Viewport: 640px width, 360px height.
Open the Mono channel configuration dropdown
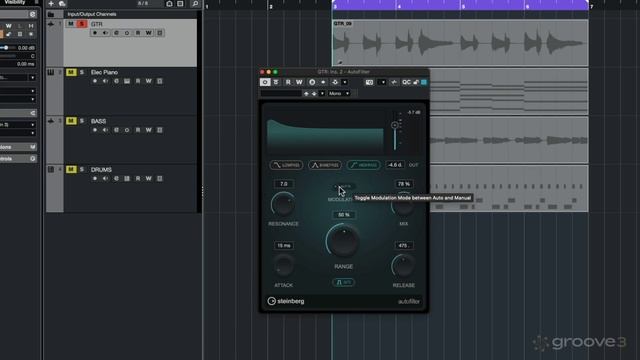click(339, 93)
